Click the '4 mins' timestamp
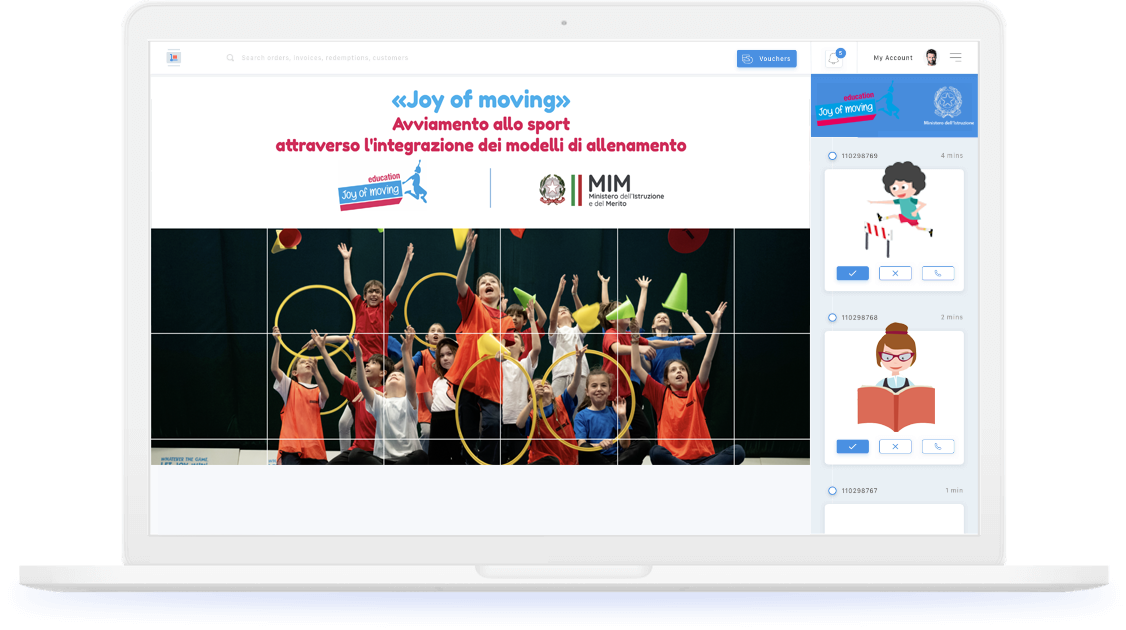1126x630 pixels. (x=951, y=156)
